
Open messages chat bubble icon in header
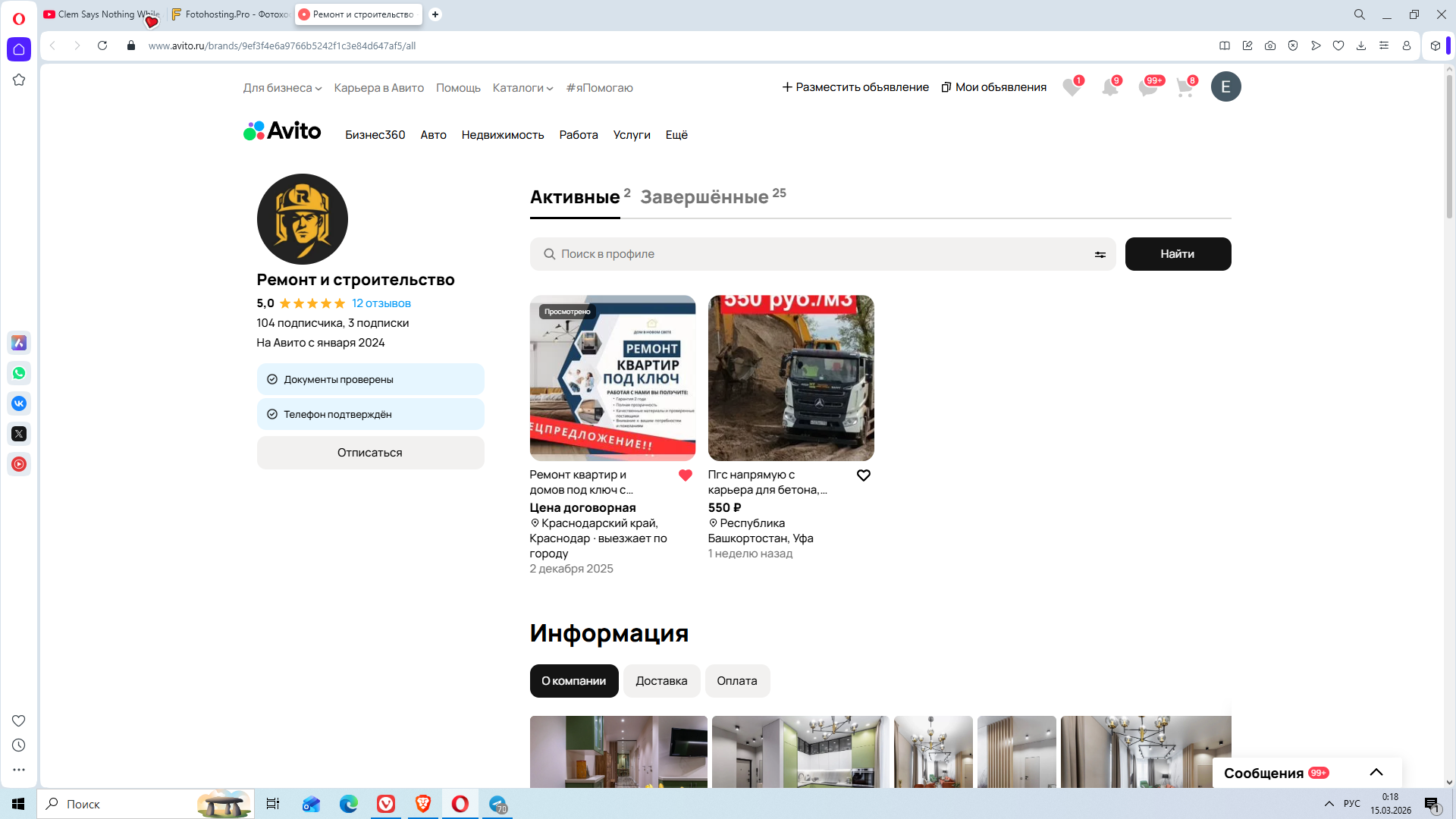point(1147,87)
